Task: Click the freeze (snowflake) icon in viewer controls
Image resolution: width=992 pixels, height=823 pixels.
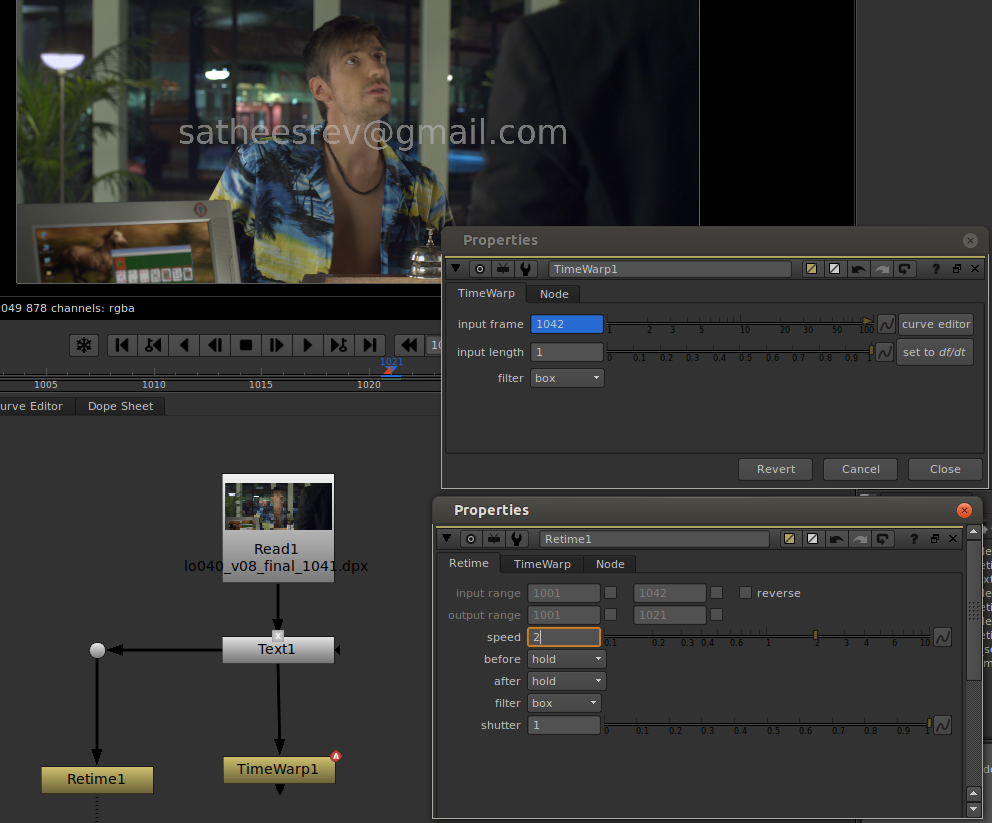Action: pyautogui.click(x=84, y=345)
